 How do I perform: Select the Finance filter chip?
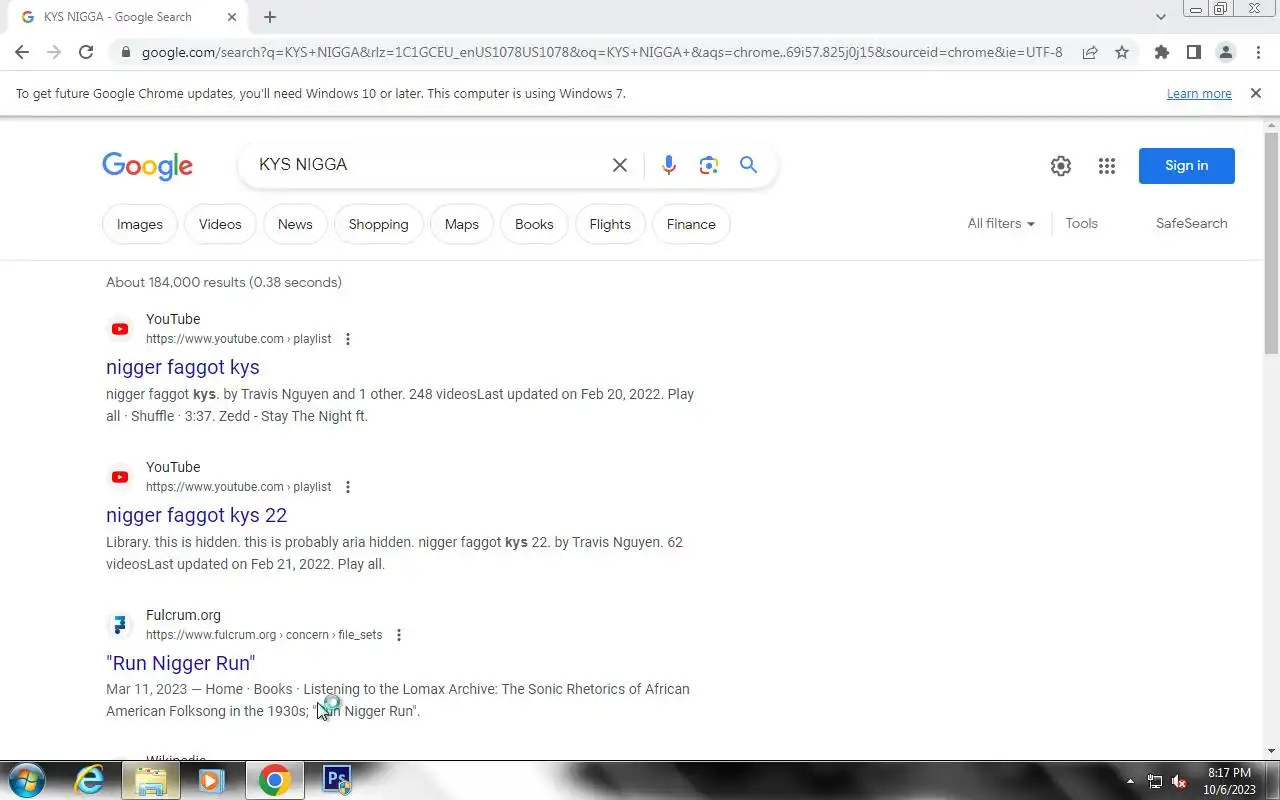(x=691, y=224)
